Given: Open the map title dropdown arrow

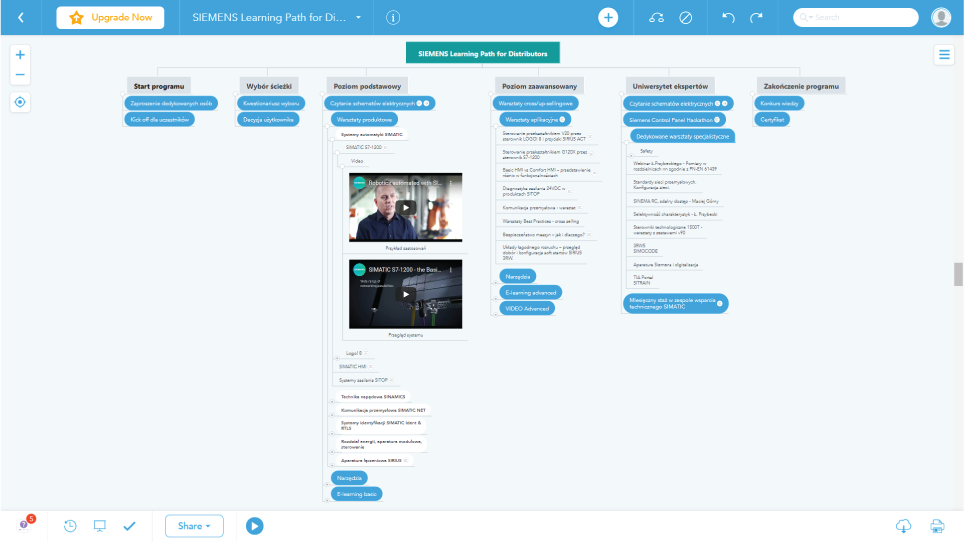Looking at the screenshot, I should [x=358, y=17].
